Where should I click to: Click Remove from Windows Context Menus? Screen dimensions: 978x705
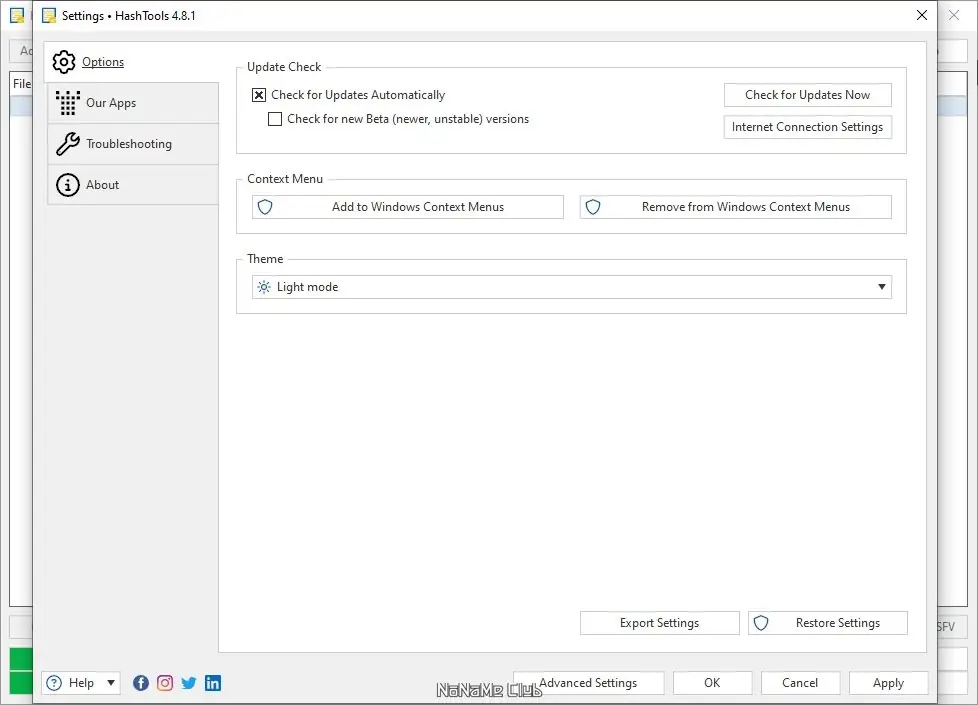click(x=735, y=207)
